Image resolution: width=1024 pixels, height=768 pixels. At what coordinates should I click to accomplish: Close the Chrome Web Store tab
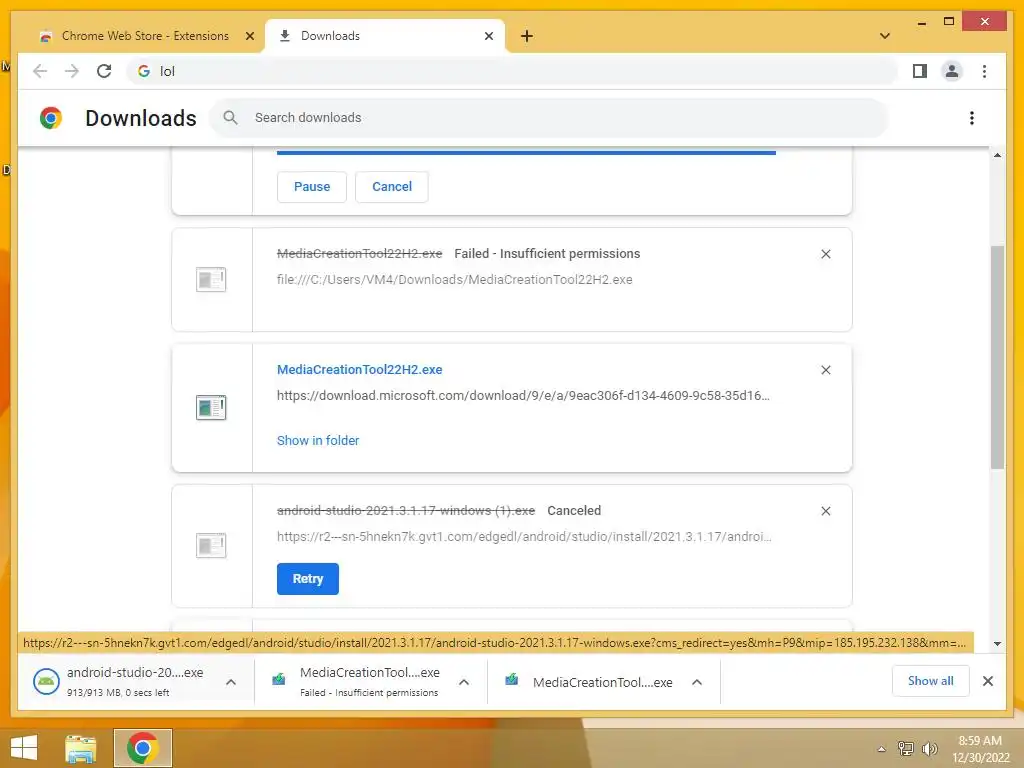[x=249, y=36]
